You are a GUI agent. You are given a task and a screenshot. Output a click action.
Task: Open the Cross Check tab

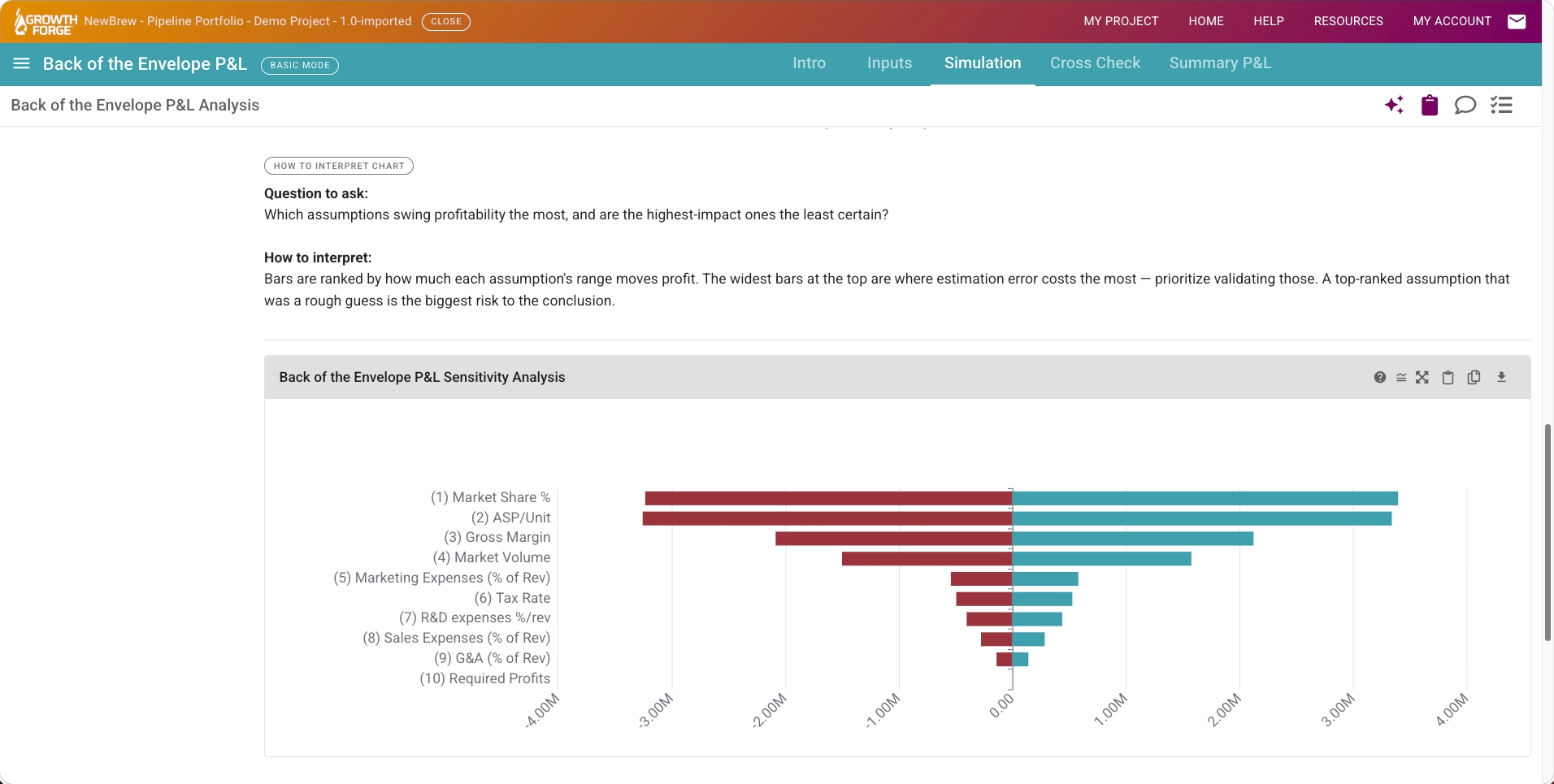(1095, 63)
